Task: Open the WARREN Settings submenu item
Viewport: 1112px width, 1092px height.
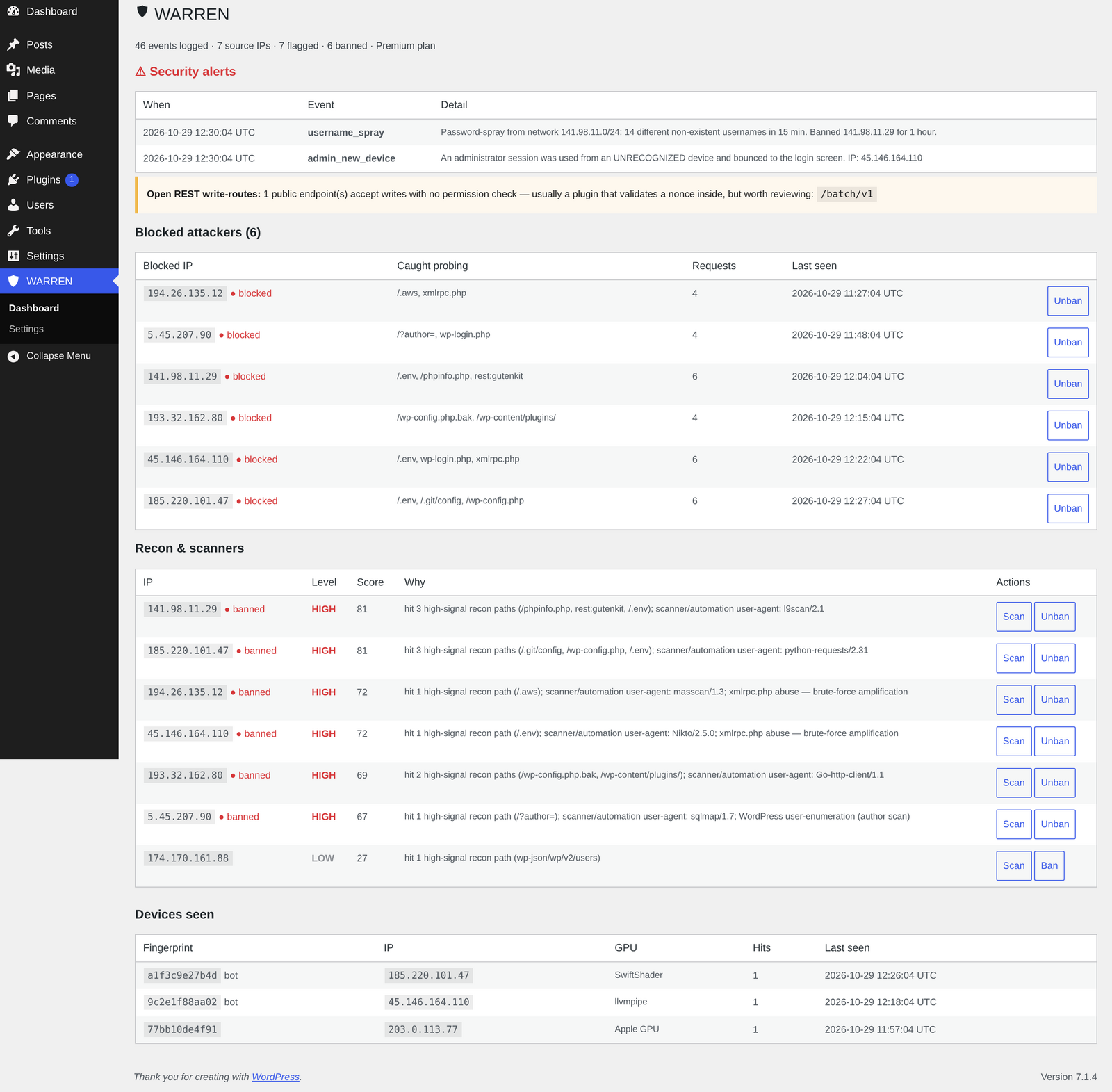Action: 26,329
